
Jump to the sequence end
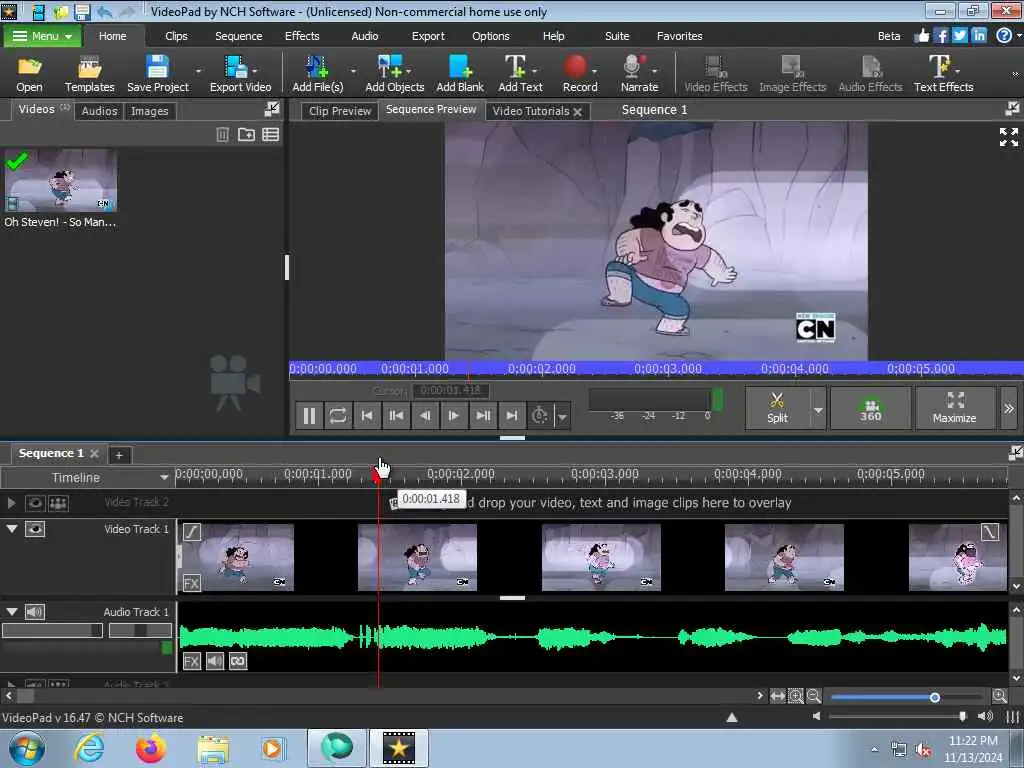[x=511, y=415]
